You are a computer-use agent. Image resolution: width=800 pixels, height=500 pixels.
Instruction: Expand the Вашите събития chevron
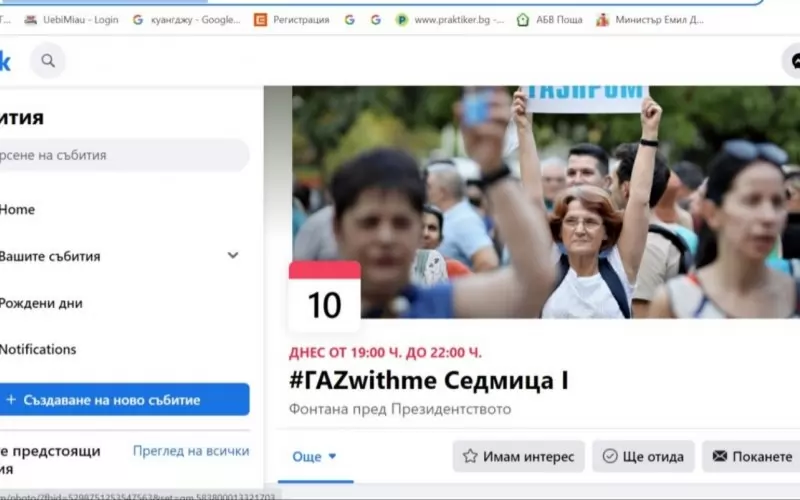coord(233,255)
